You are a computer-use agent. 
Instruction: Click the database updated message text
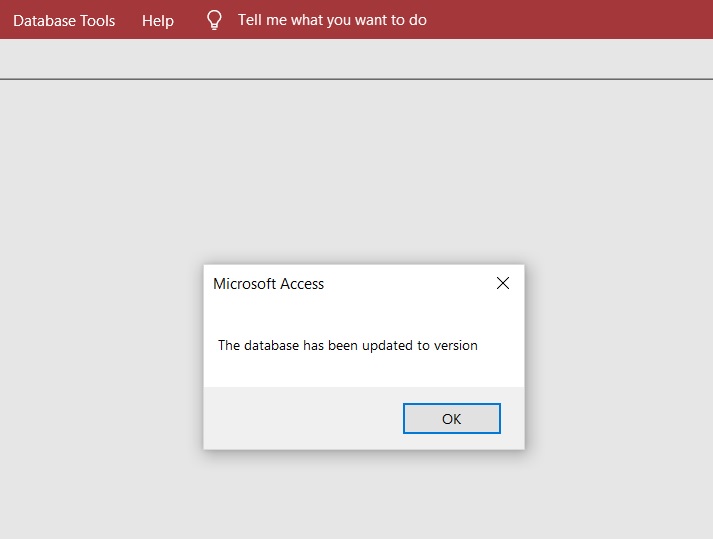(348, 346)
